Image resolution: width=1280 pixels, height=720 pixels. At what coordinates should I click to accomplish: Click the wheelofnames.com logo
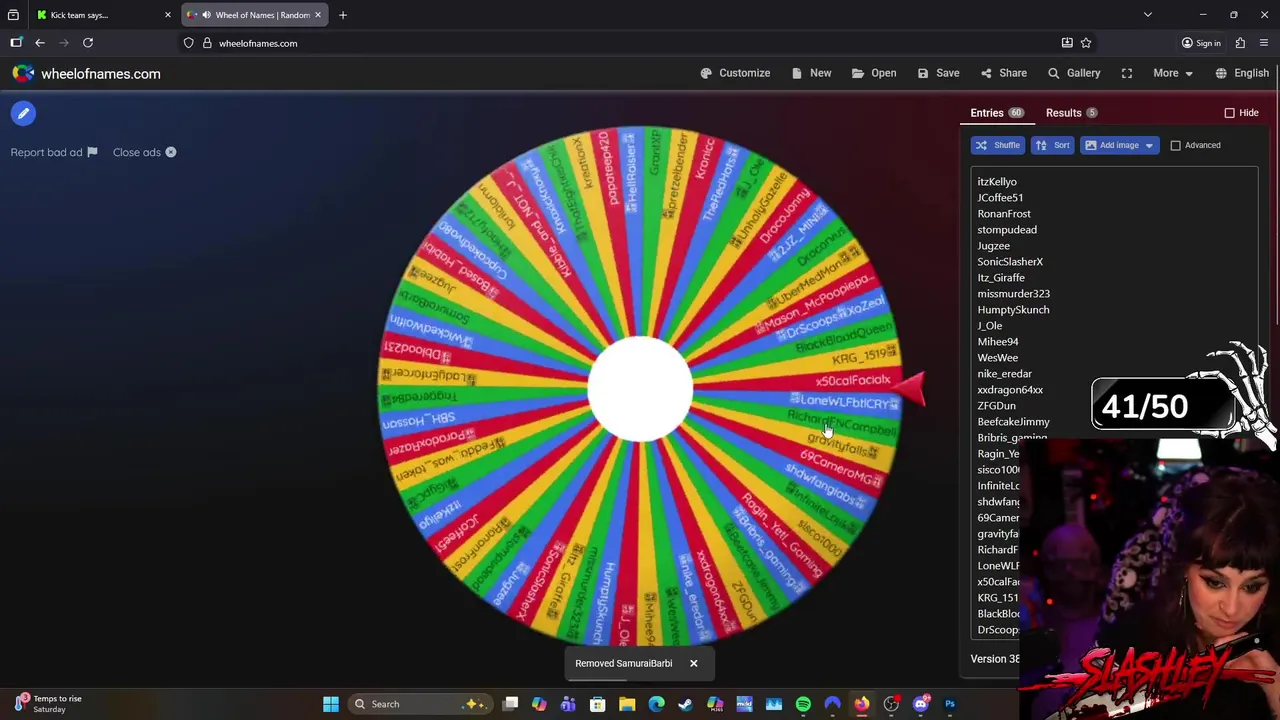click(87, 74)
